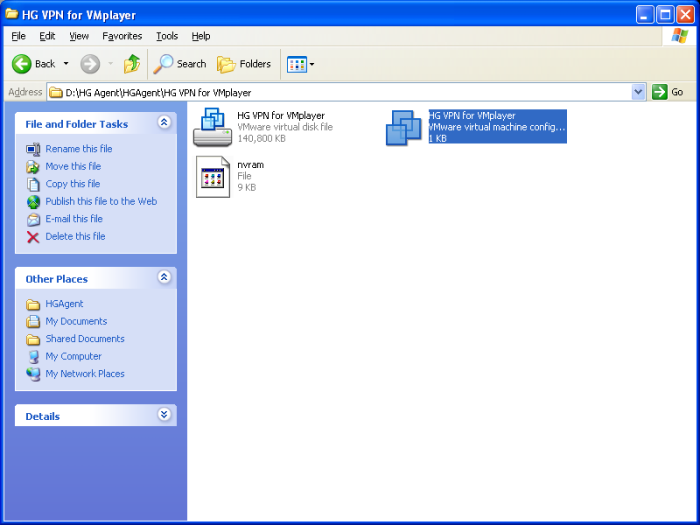The width and height of the screenshot is (700, 525).
Task: Click the My Network Places icon
Action: click(x=33, y=374)
